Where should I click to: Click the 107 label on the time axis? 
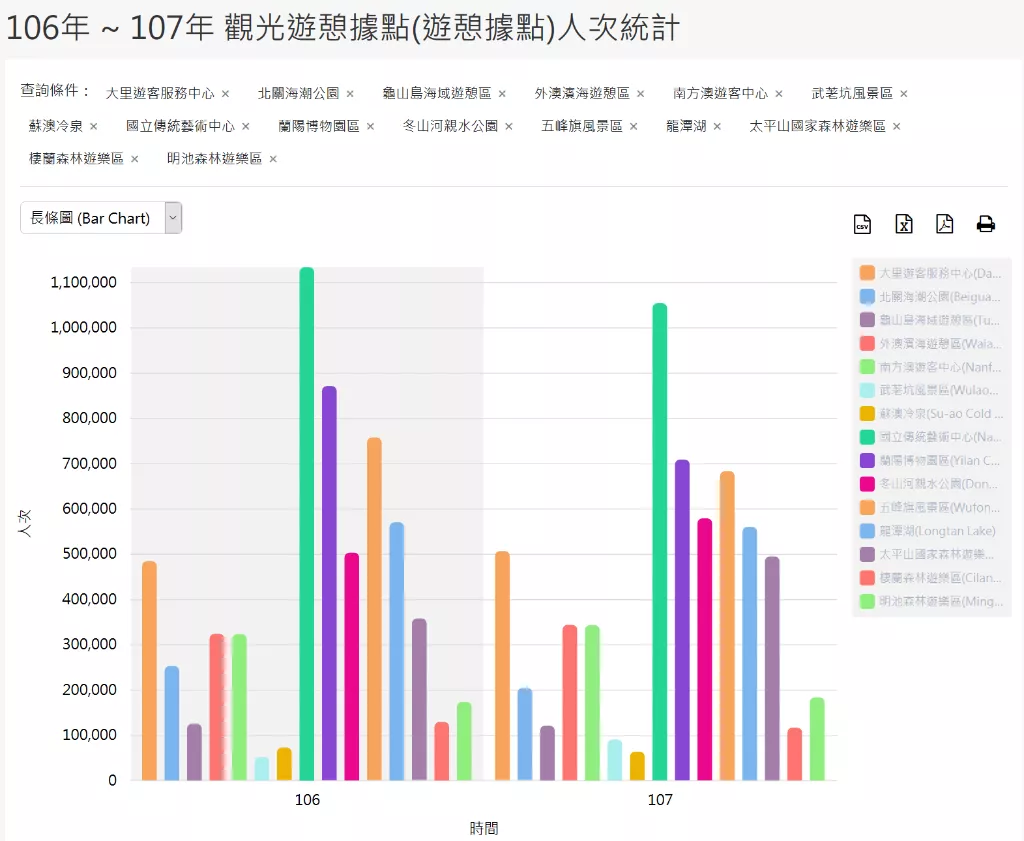click(660, 800)
